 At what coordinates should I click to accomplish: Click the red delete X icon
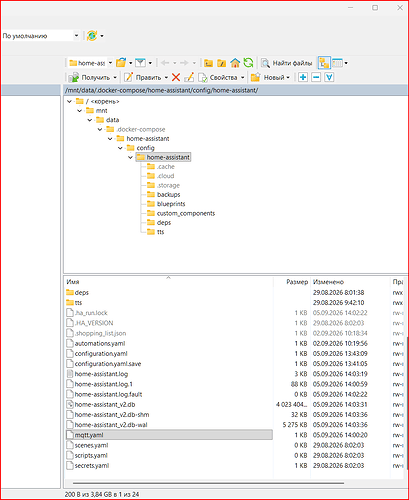176,77
